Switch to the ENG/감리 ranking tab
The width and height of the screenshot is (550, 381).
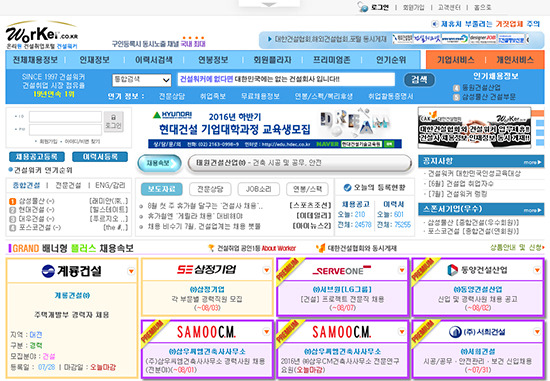point(110,185)
